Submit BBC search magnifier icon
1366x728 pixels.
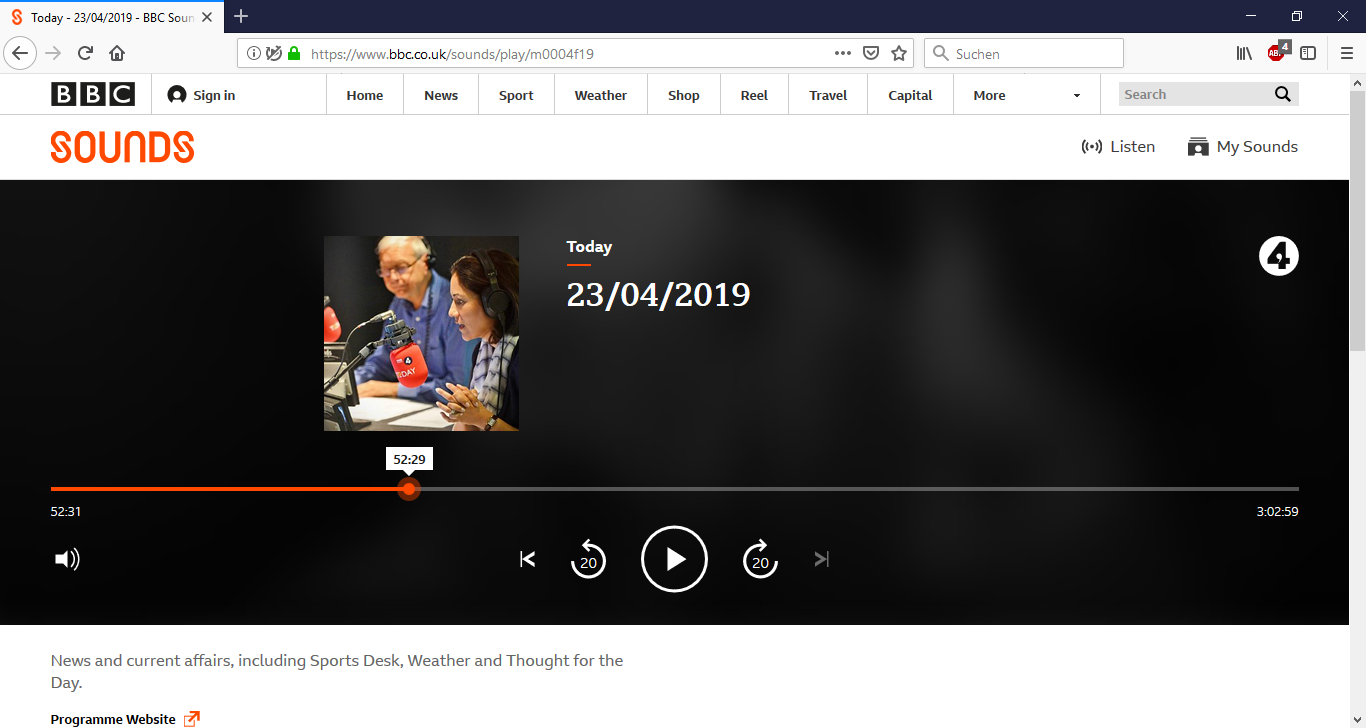pos(1283,95)
